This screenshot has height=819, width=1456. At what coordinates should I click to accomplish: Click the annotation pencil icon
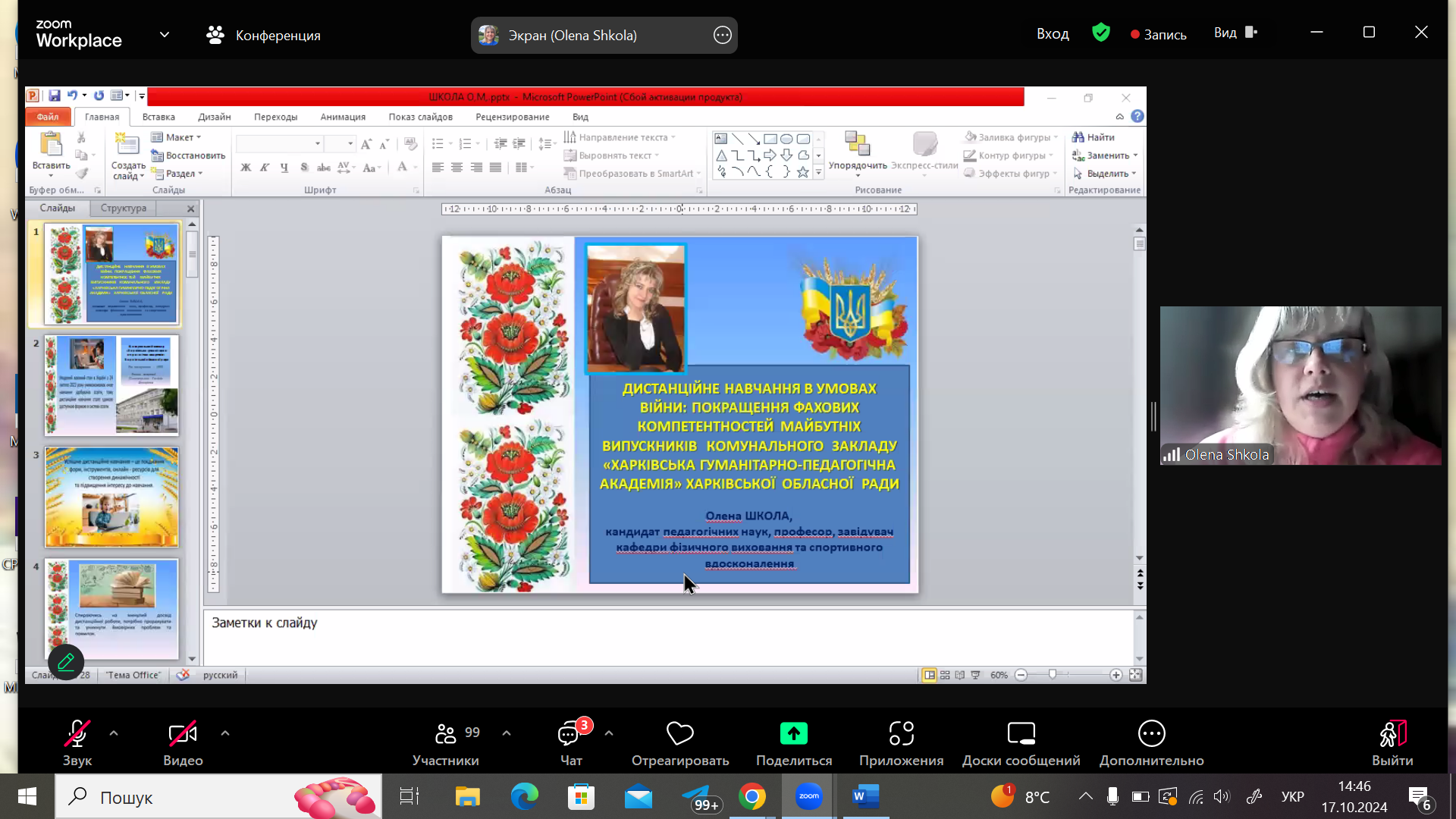pos(66,662)
